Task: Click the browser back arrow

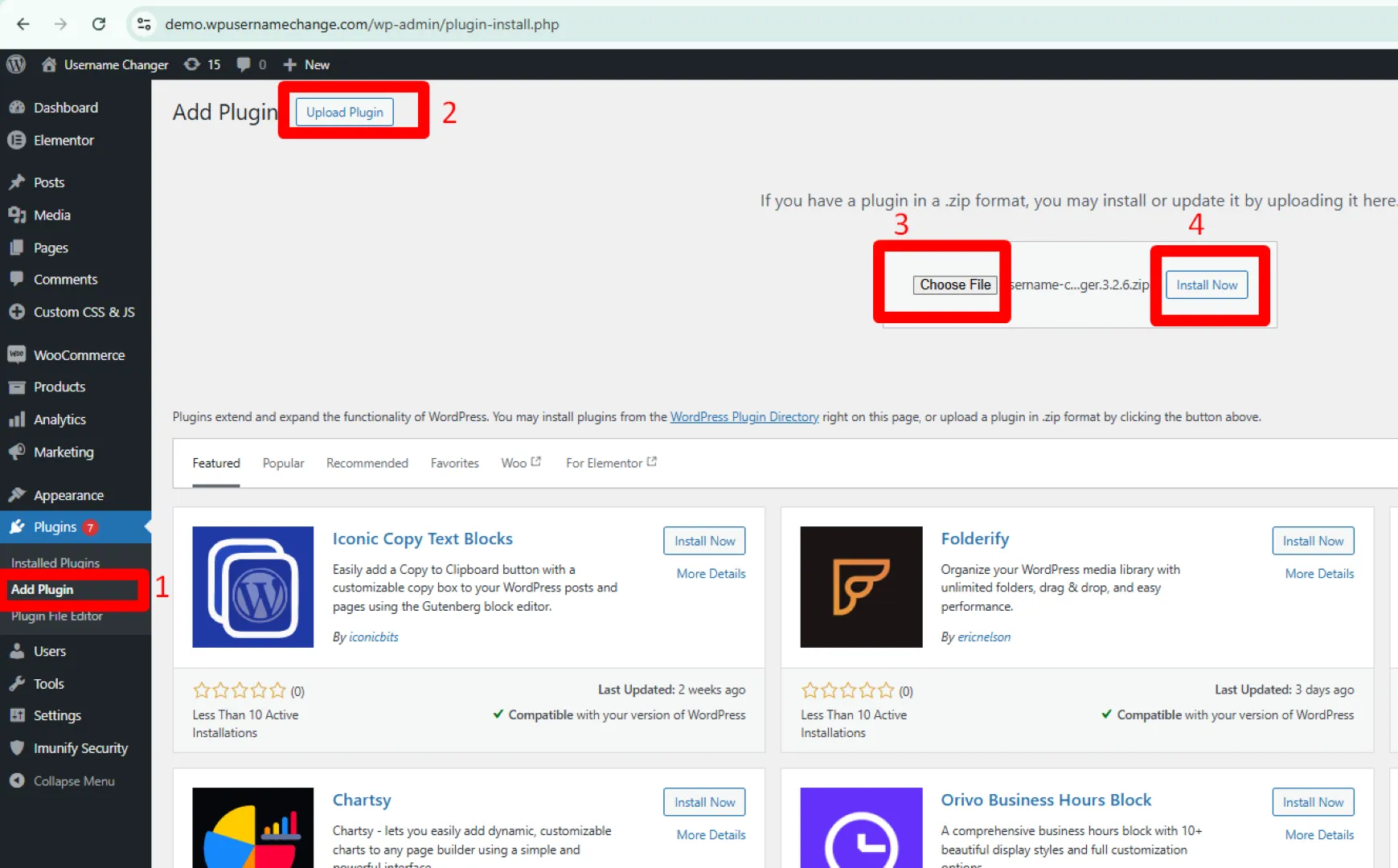Action: click(x=23, y=24)
